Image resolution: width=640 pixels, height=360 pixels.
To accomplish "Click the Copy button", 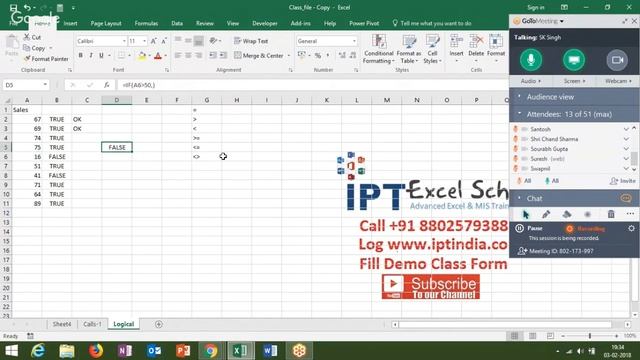I will point(35,48).
